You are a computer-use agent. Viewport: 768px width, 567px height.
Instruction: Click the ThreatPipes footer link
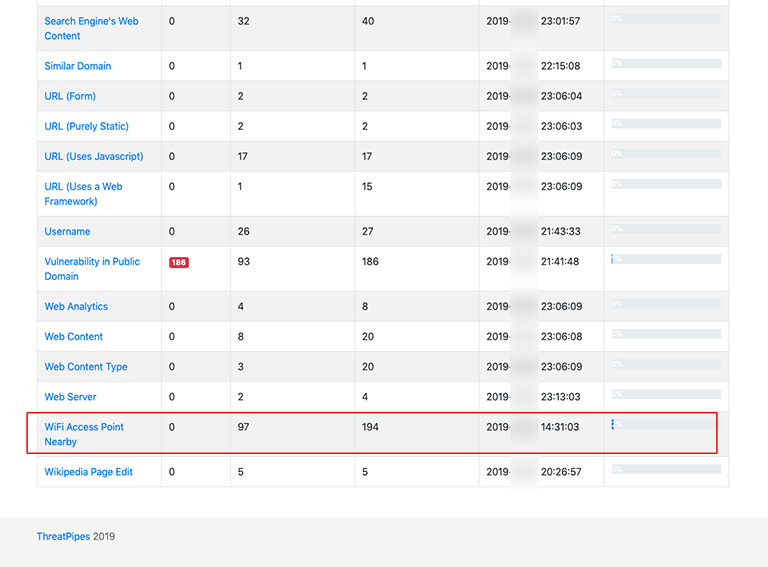63,536
